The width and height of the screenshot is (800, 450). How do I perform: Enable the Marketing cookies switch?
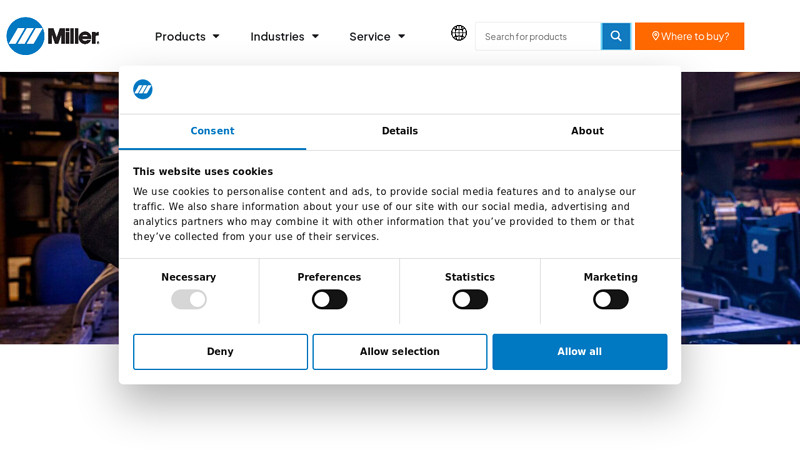point(610,299)
